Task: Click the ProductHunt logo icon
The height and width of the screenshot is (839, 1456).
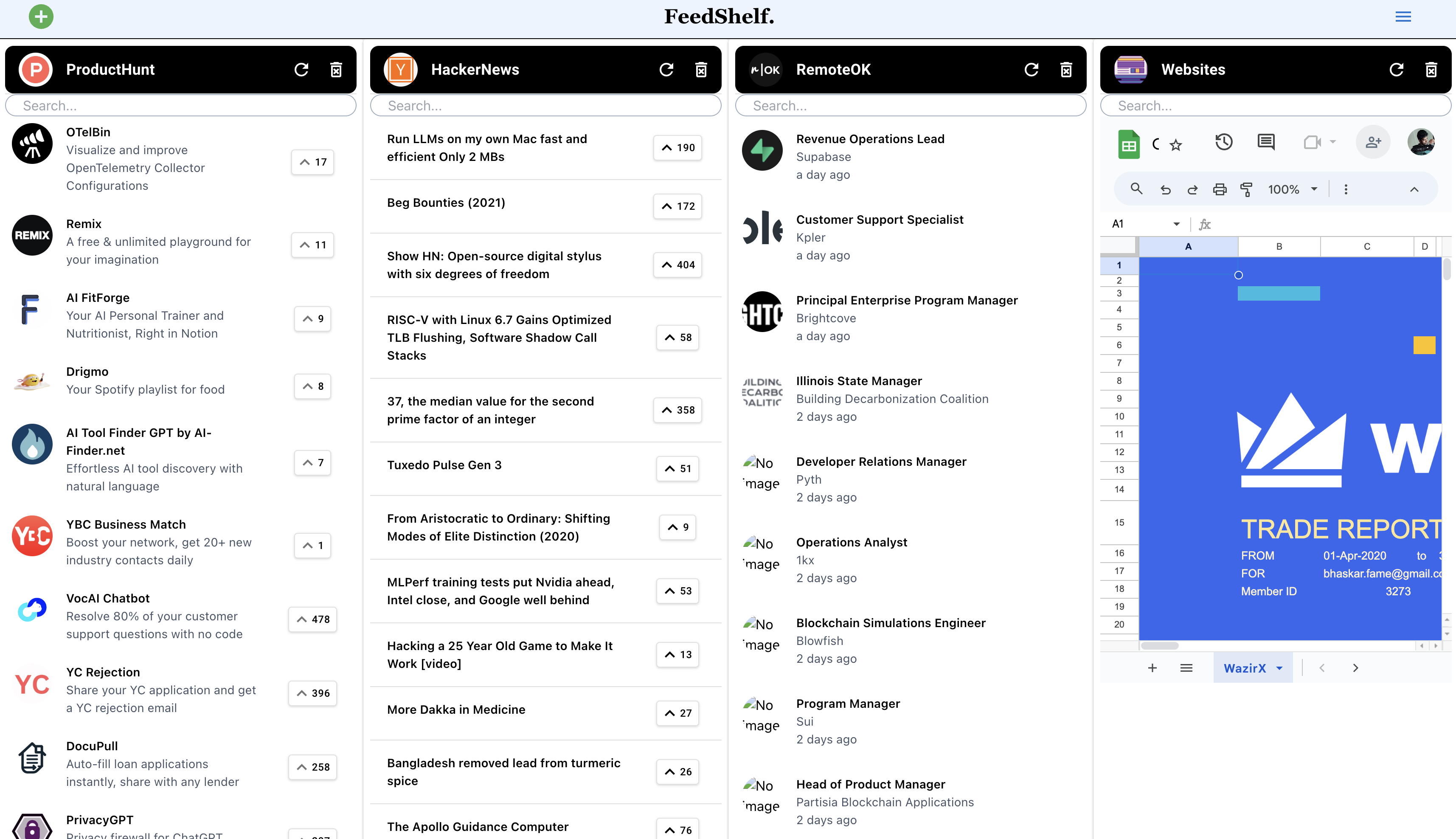Action: [x=35, y=70]
